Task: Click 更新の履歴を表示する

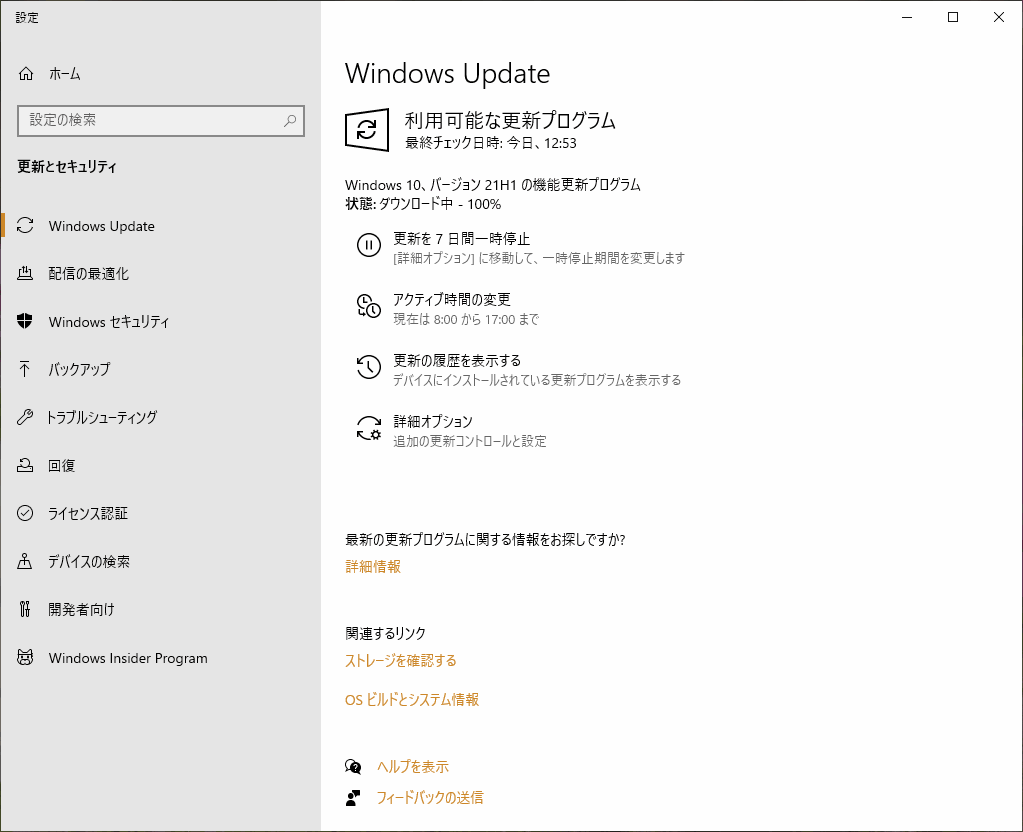Action: point(457,360)
